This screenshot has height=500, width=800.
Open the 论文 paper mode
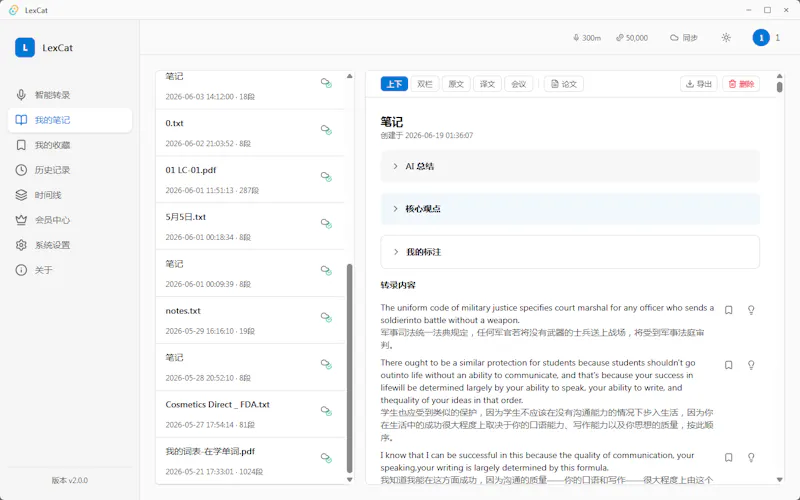564,84
